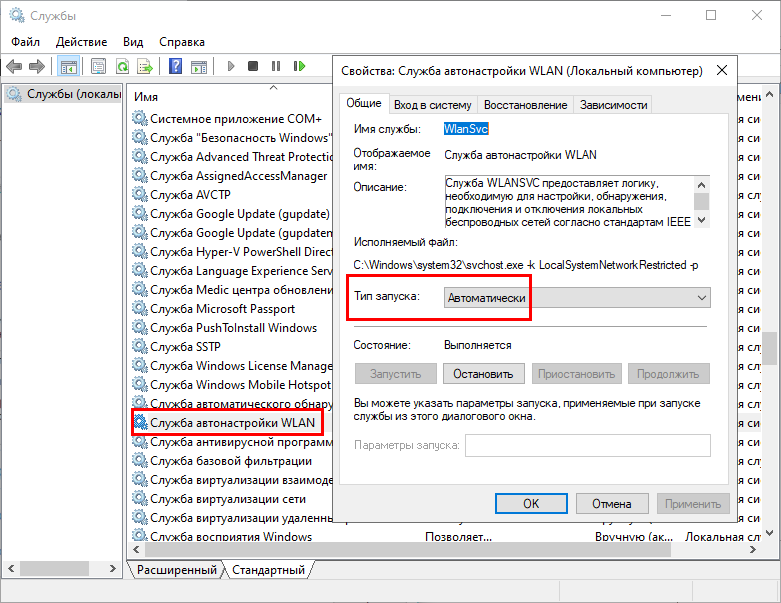This screenshot has width=781, height=603.
Task: Click the gear icon beside Служба SSTP
Action: pyautogui.click(x=140, y=346)
